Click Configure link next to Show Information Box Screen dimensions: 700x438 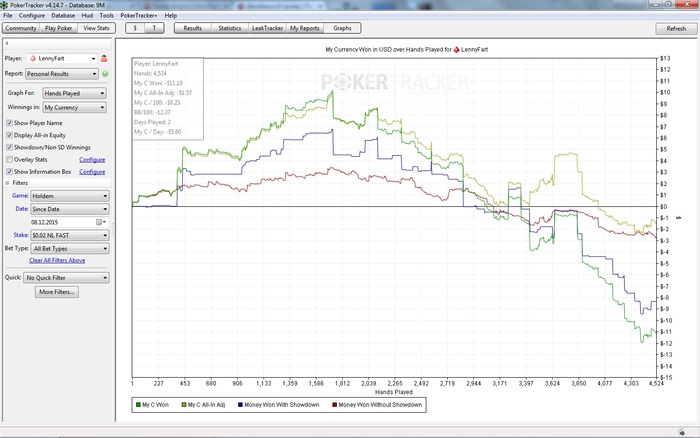92,171
